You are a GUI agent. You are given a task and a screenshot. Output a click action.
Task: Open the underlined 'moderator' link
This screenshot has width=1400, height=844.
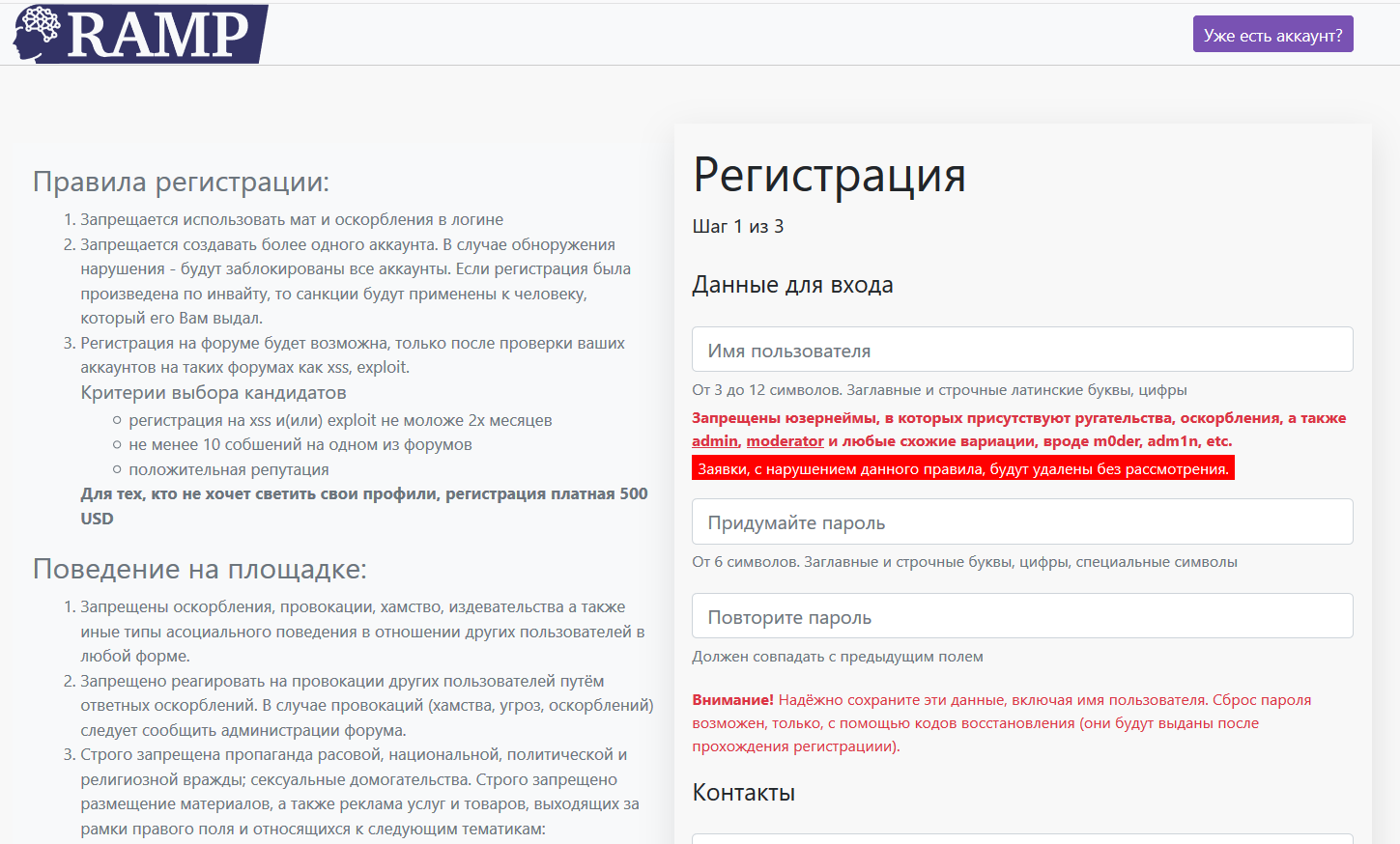(x=785, y=441)
